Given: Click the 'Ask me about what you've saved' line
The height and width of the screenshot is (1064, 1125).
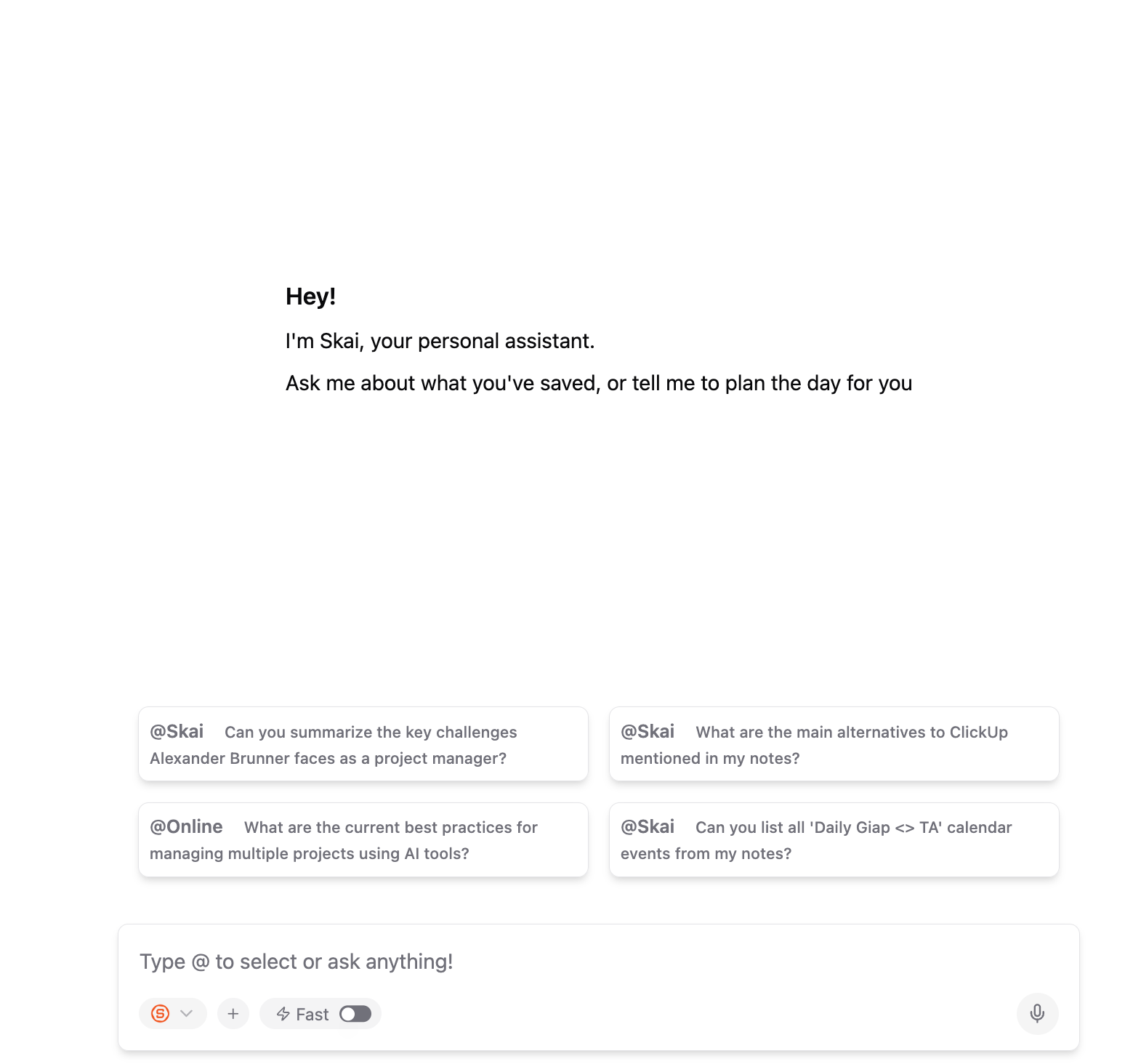Looking at the screenshot, I should [x=599, y=383].
